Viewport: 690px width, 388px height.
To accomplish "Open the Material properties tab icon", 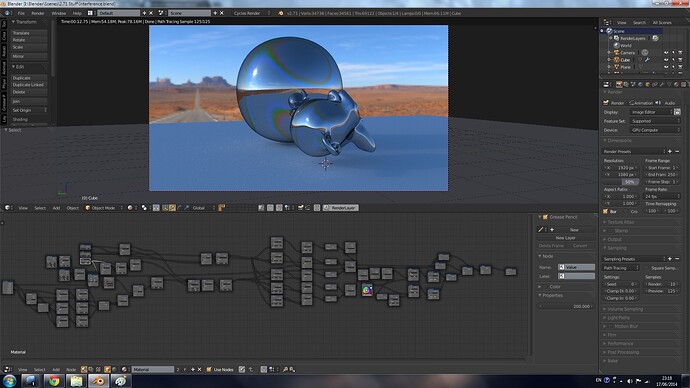I will tap(676, 84).
